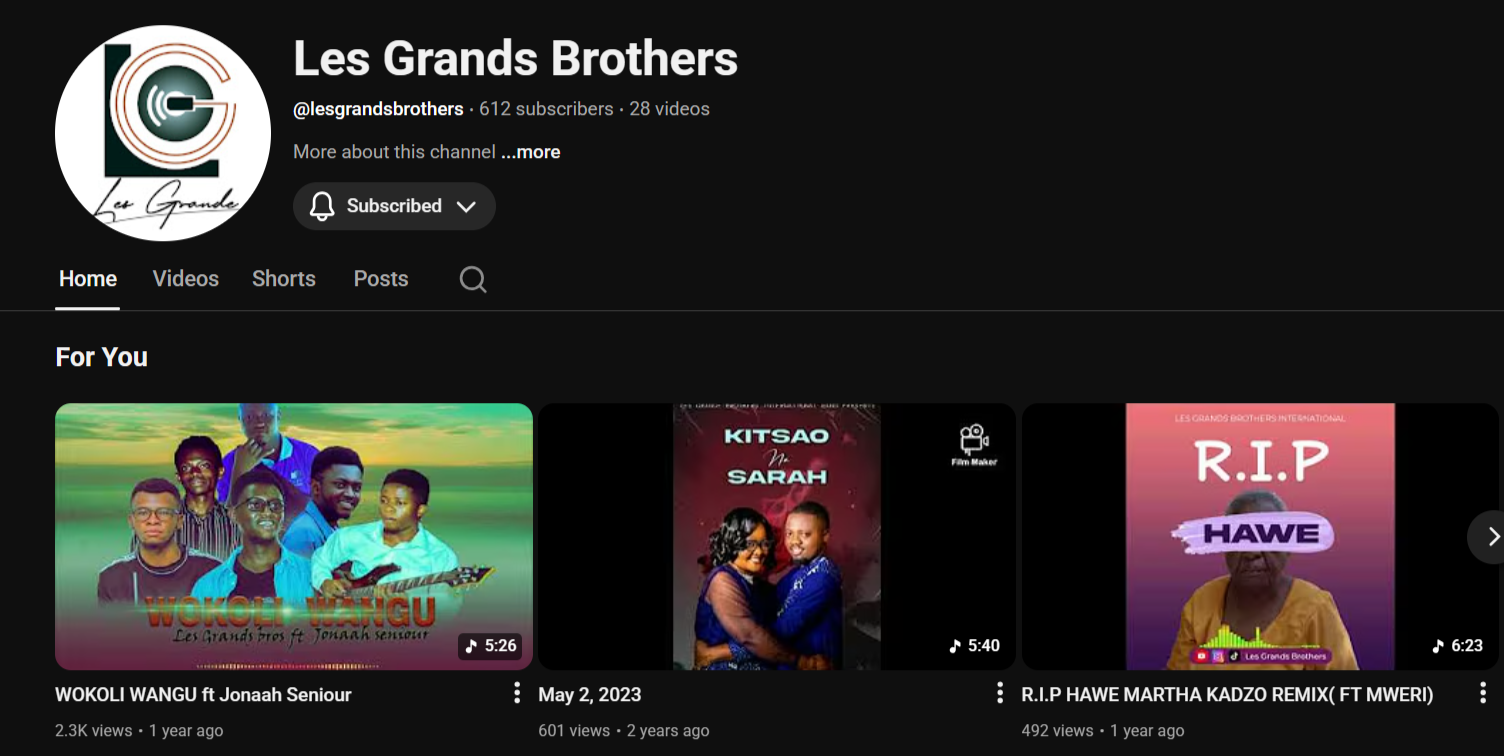Open R.I.P HAWE MARTHA KADZO REMIX title
Screen dimensions: 1504x756
tap(1227, 694)
